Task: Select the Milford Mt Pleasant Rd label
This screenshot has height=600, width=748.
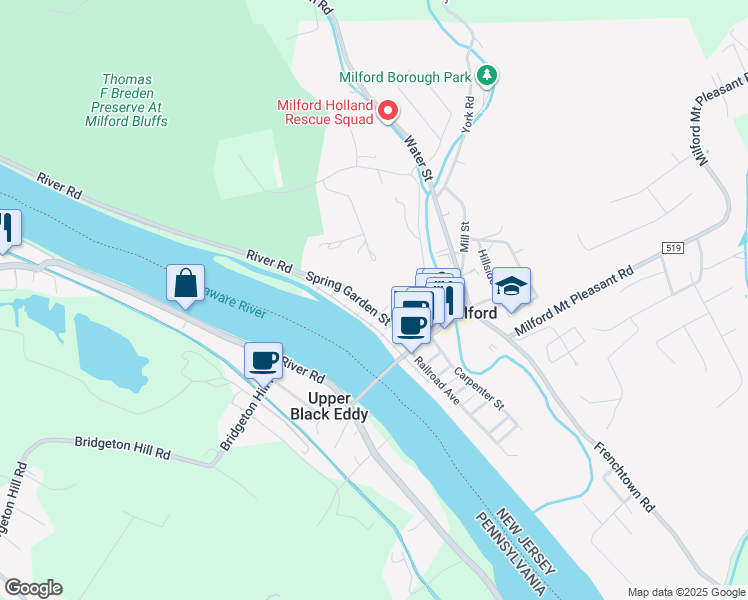Action: [574, 300]
